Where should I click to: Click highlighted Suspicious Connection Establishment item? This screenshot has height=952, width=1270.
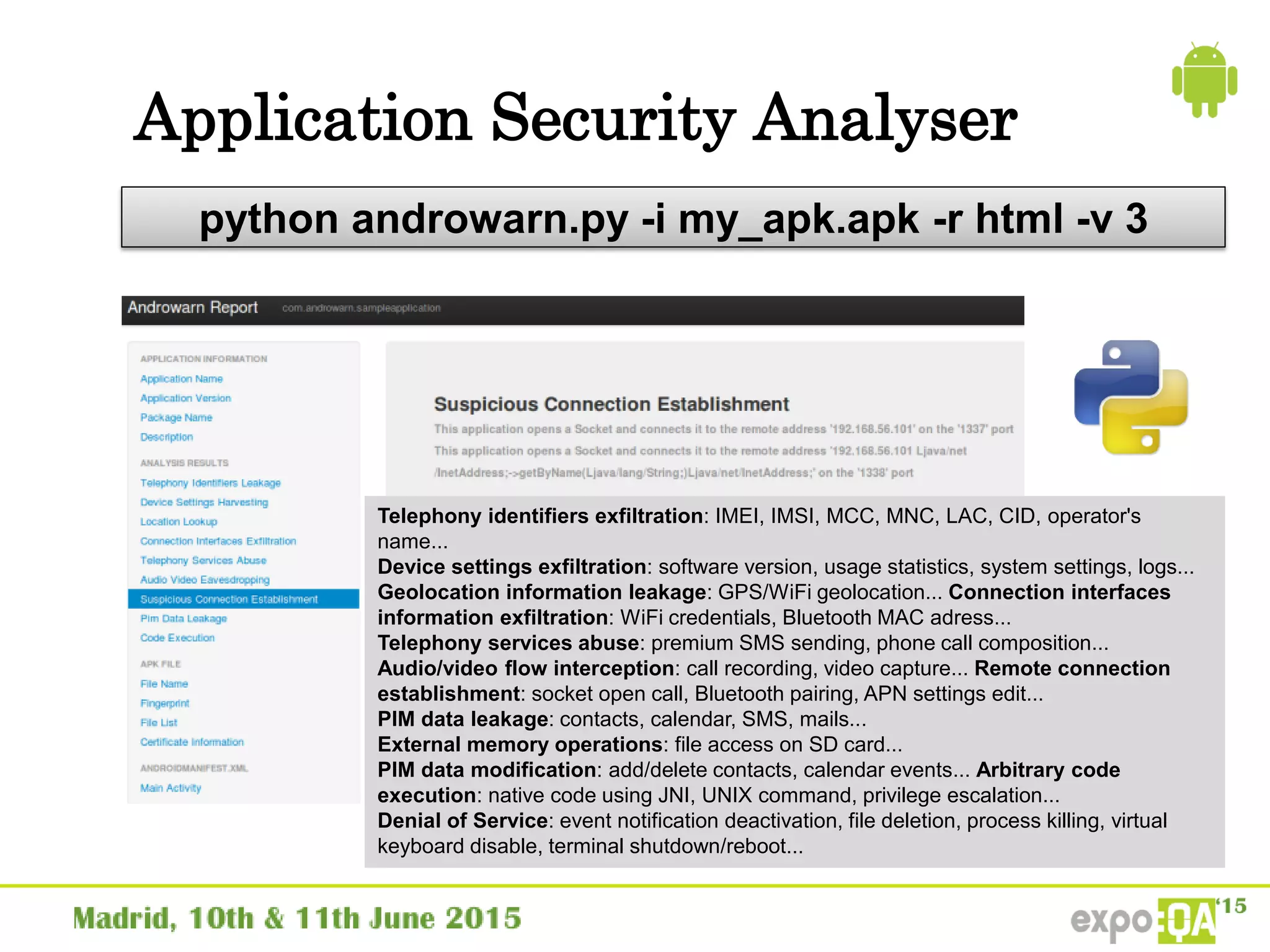[x=229, y=599]
